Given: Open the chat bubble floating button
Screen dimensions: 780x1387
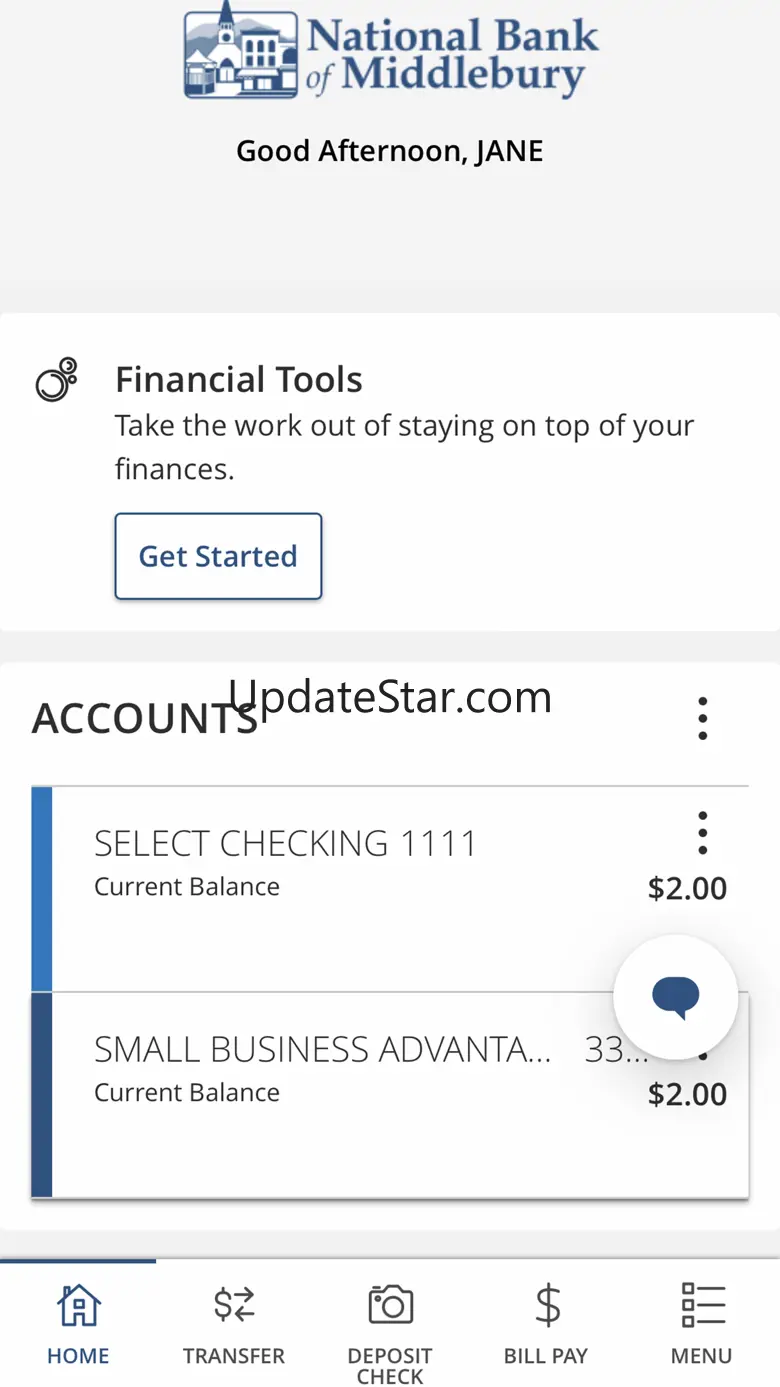Looking at the screenshot, I should (x=676, y=997).
